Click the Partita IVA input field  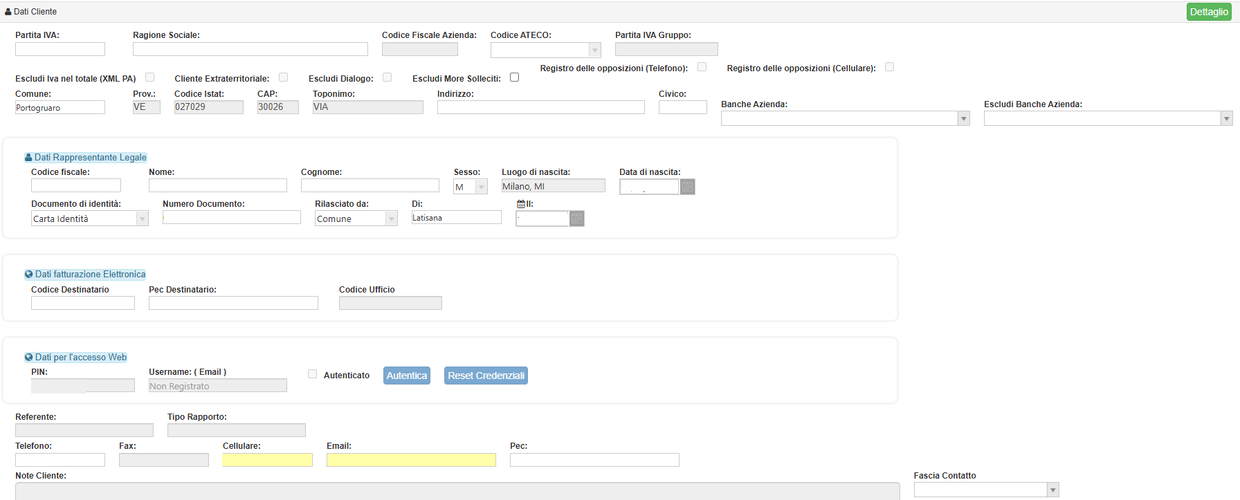tap(60, 49)
